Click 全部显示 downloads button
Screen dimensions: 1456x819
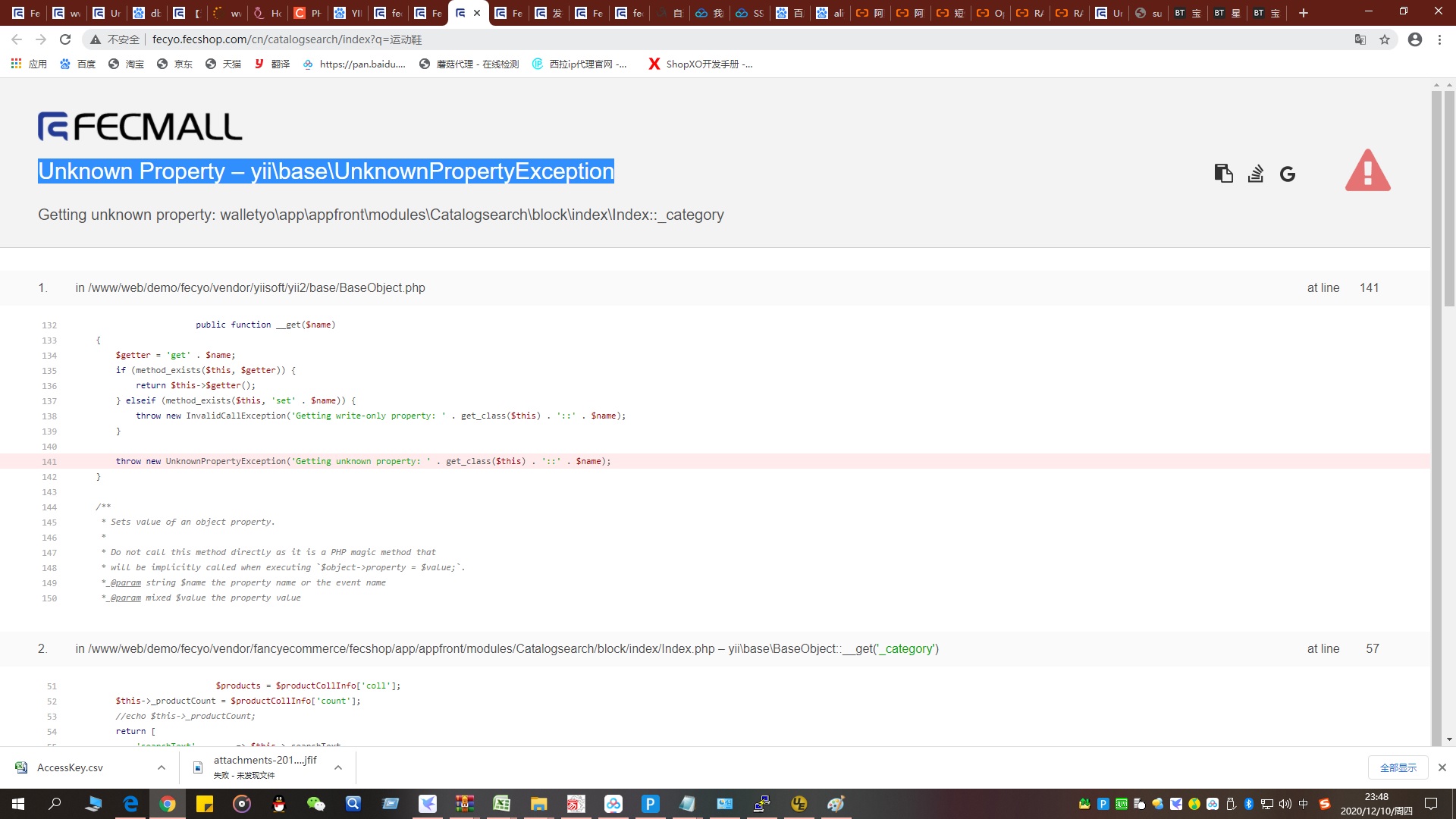[1398, 767]
